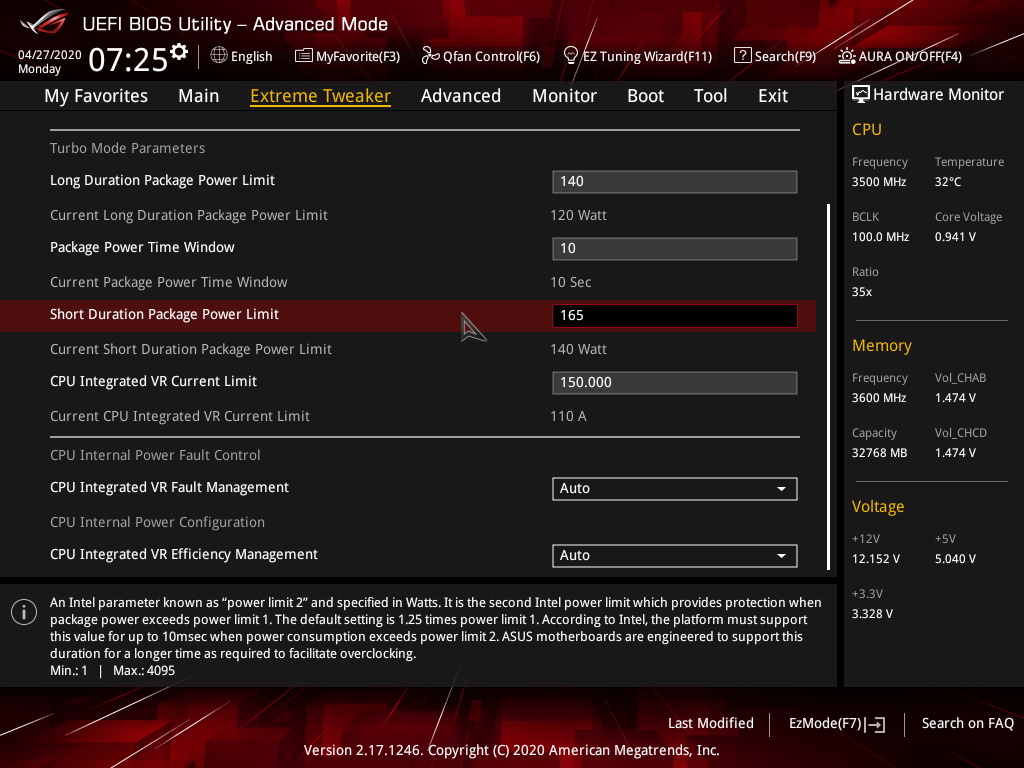Viewport: 1024px width, 768px height.
Task: Click the Qfan Control fan icon
Action: click(430, 56)
